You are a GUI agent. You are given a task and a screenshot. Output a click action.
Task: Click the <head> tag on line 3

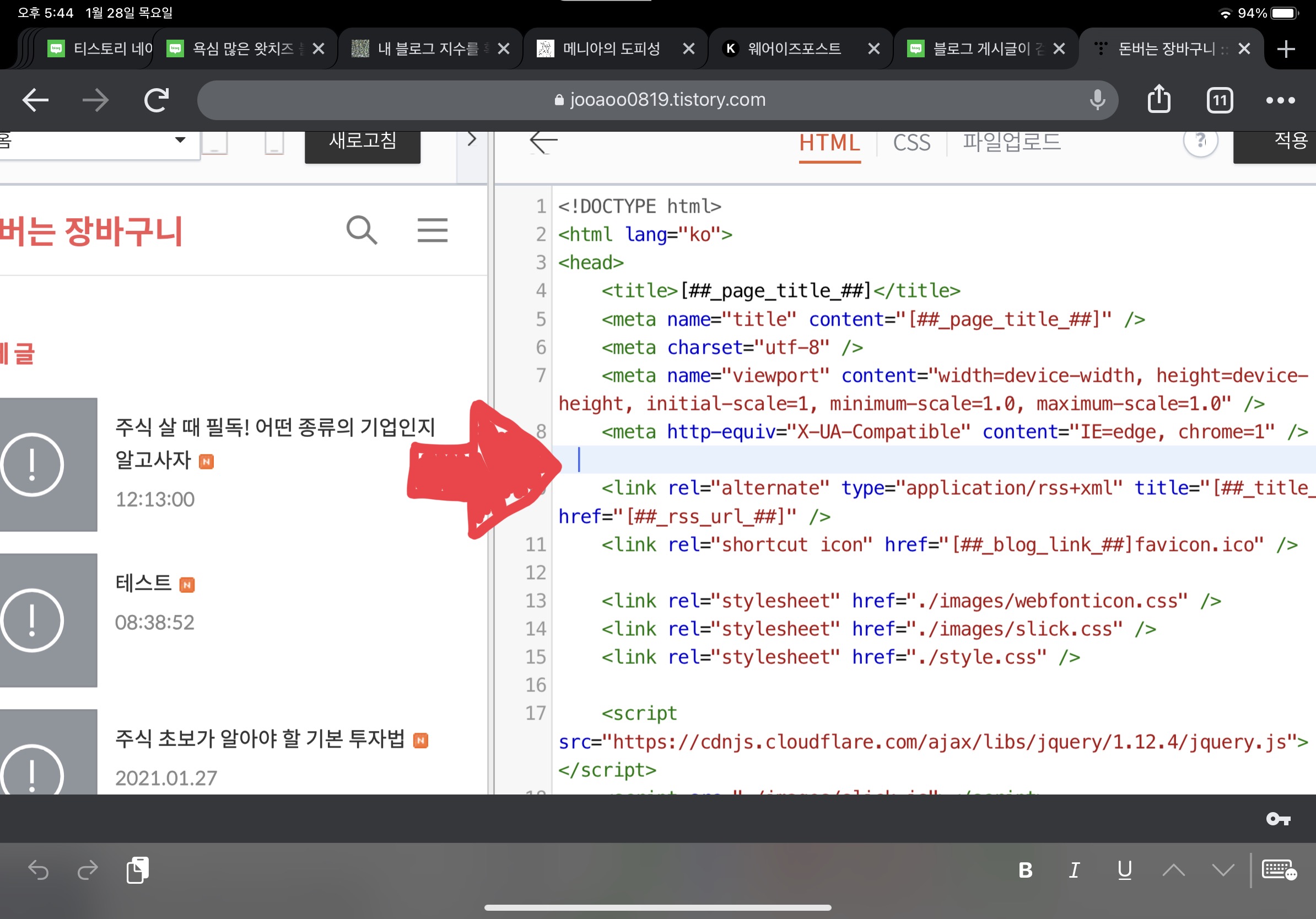[591, 262]
